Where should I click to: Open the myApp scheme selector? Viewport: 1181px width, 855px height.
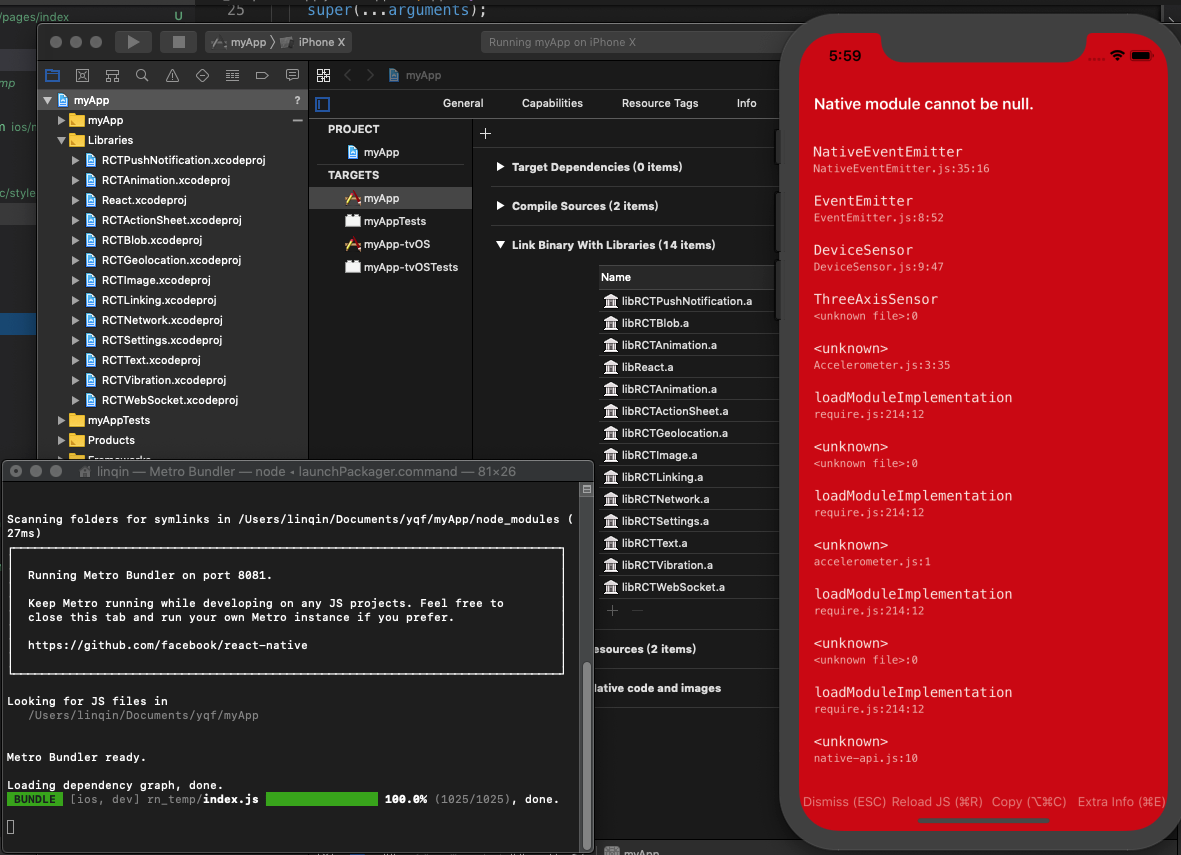240,42
